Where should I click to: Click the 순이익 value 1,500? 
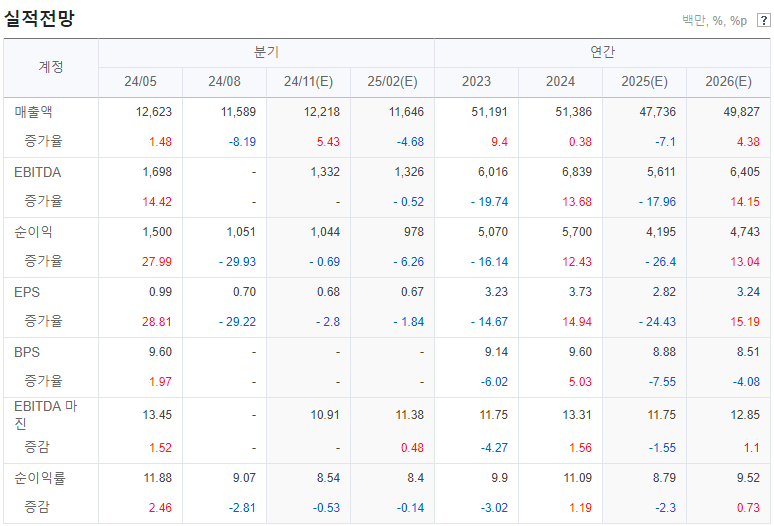click(x=157, y=232)
